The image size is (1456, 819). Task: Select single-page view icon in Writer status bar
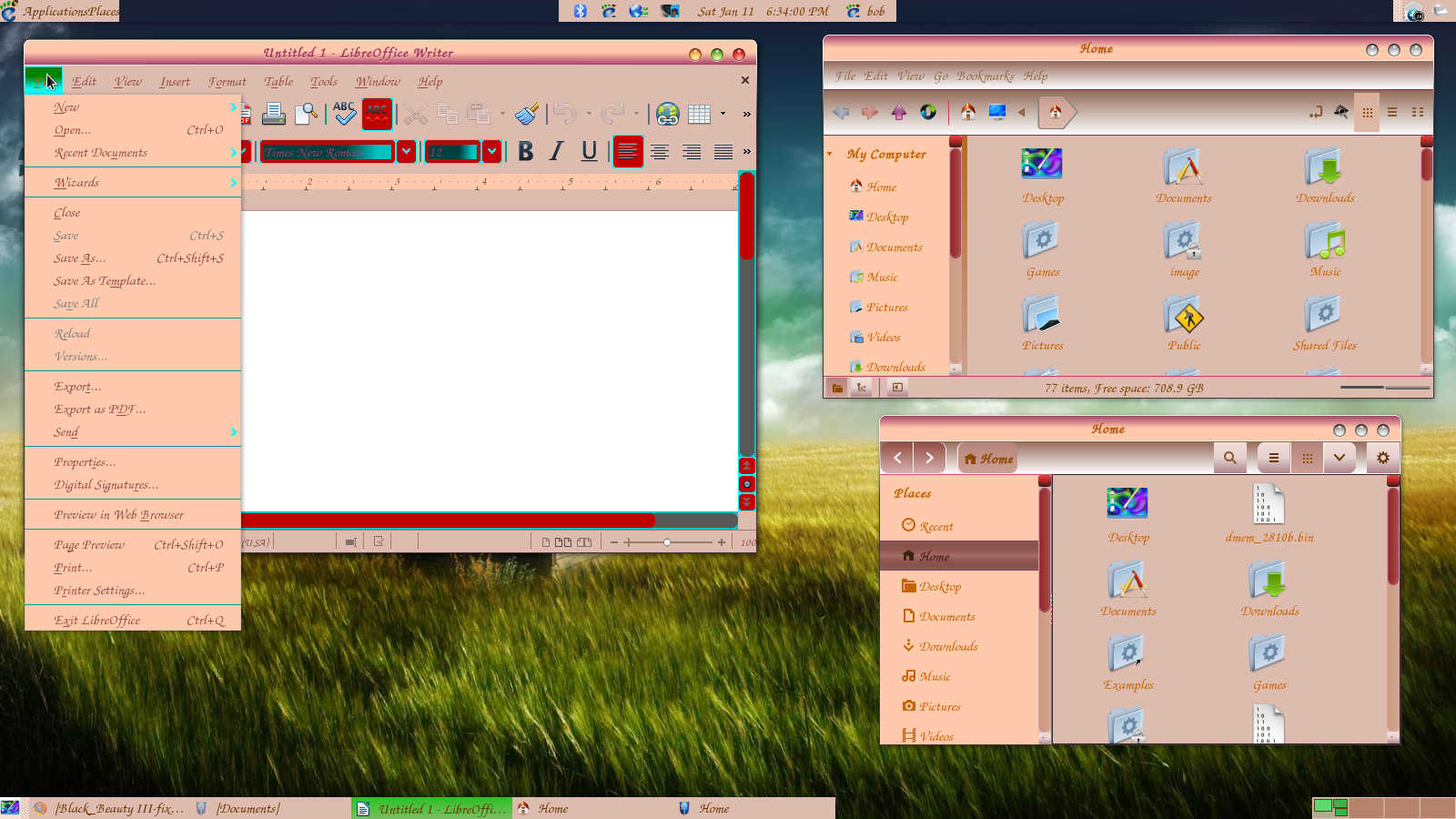click(x=546, y=542)
